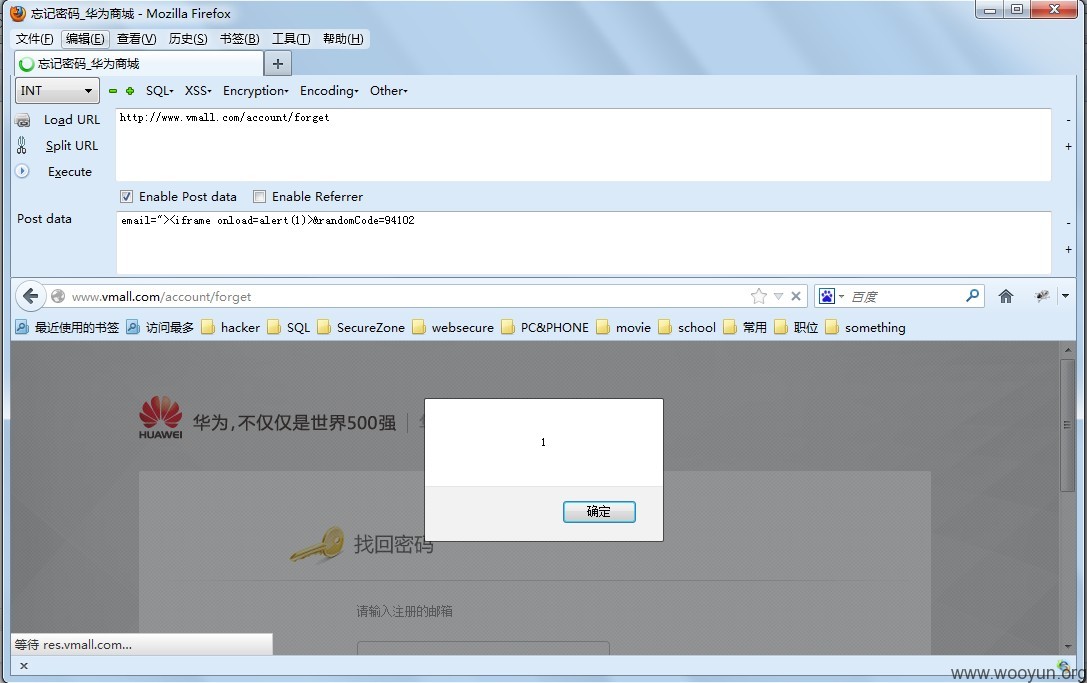Open the address bar history dropdown arrow

coord(779,297)
